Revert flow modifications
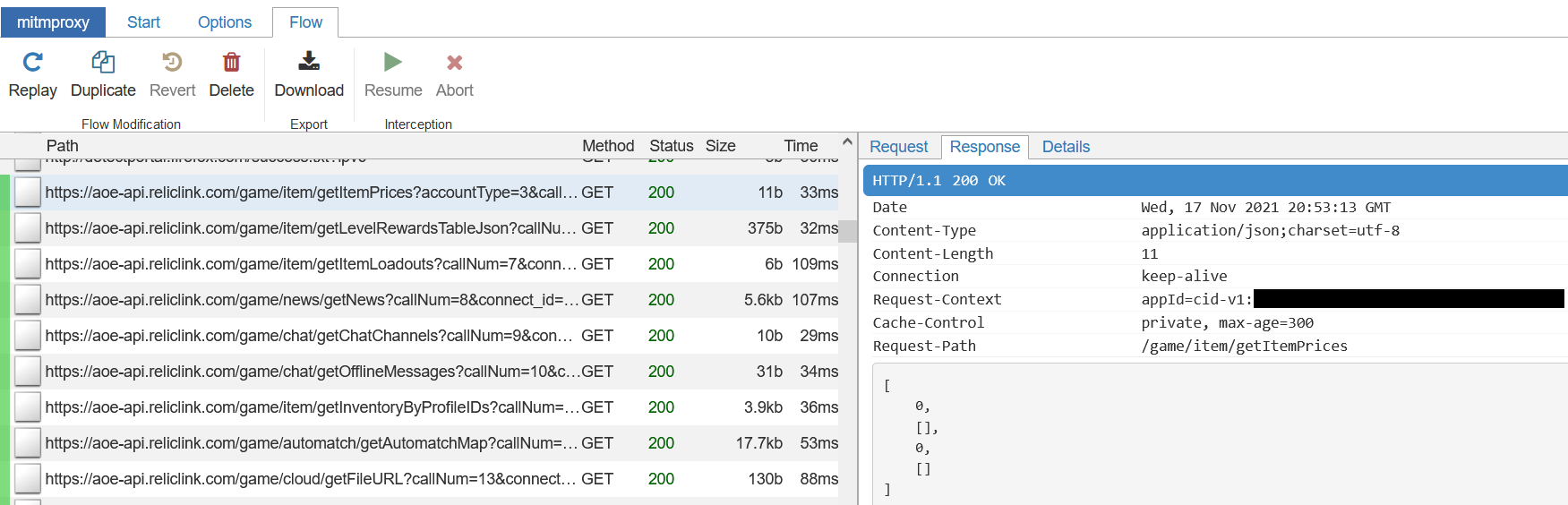The height and width of the screenshot is (505, 1568). click(x=172, y=75)
